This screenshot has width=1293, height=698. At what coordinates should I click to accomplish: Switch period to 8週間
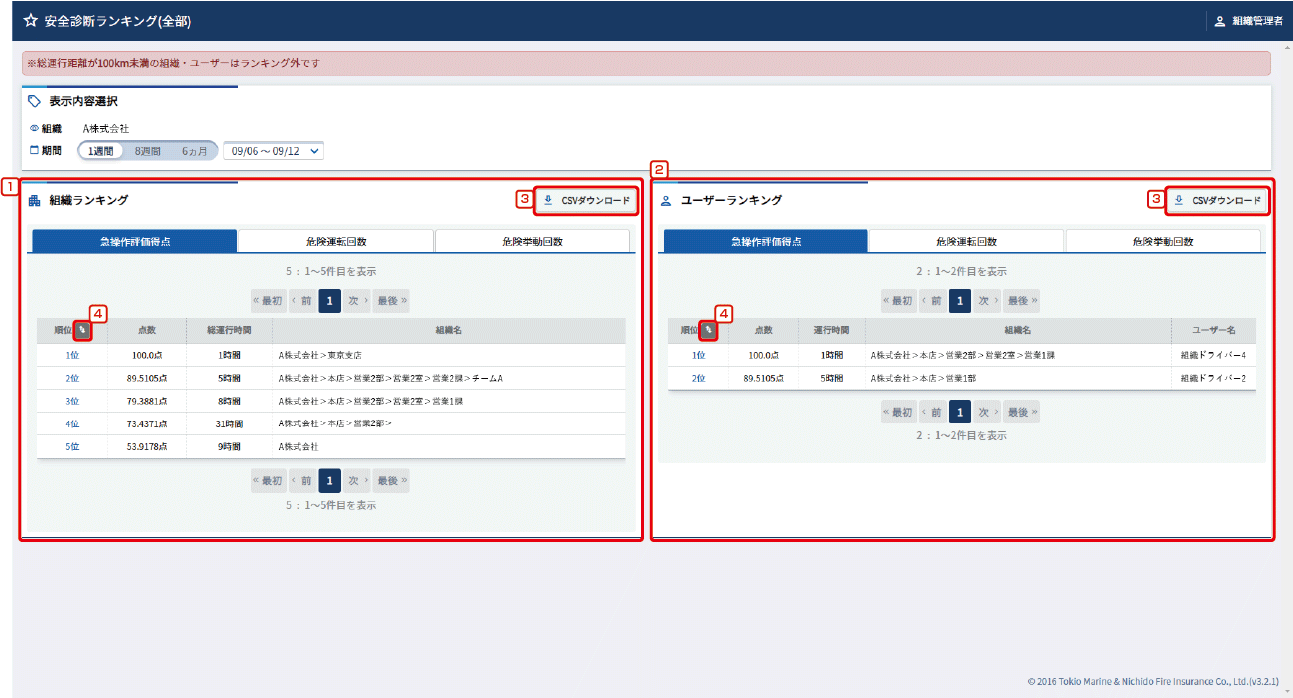pos(147,151)
